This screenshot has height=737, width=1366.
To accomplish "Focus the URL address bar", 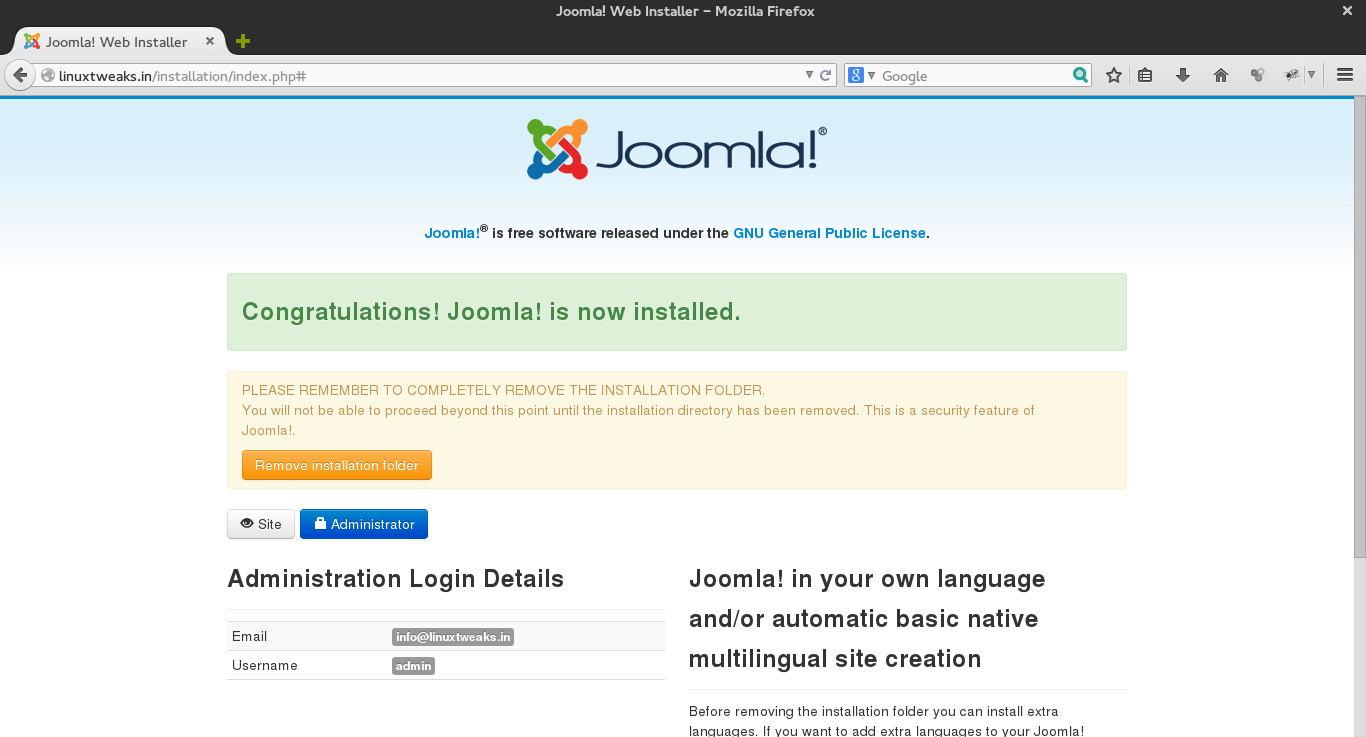I will (x=430, y=75).
